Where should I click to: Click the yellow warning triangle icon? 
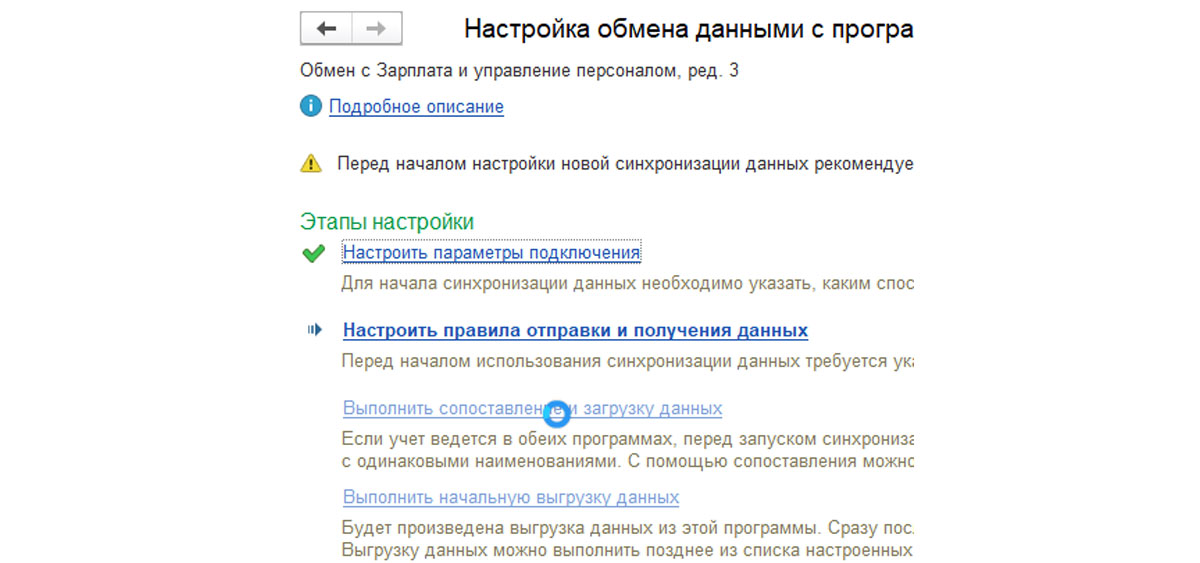click(311, 163)
